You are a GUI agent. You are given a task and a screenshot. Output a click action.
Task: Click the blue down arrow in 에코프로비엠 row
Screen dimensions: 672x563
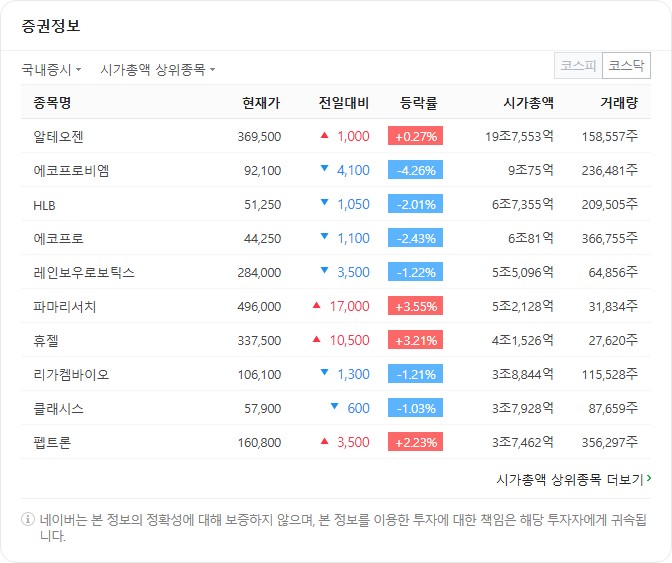(324, 170)
